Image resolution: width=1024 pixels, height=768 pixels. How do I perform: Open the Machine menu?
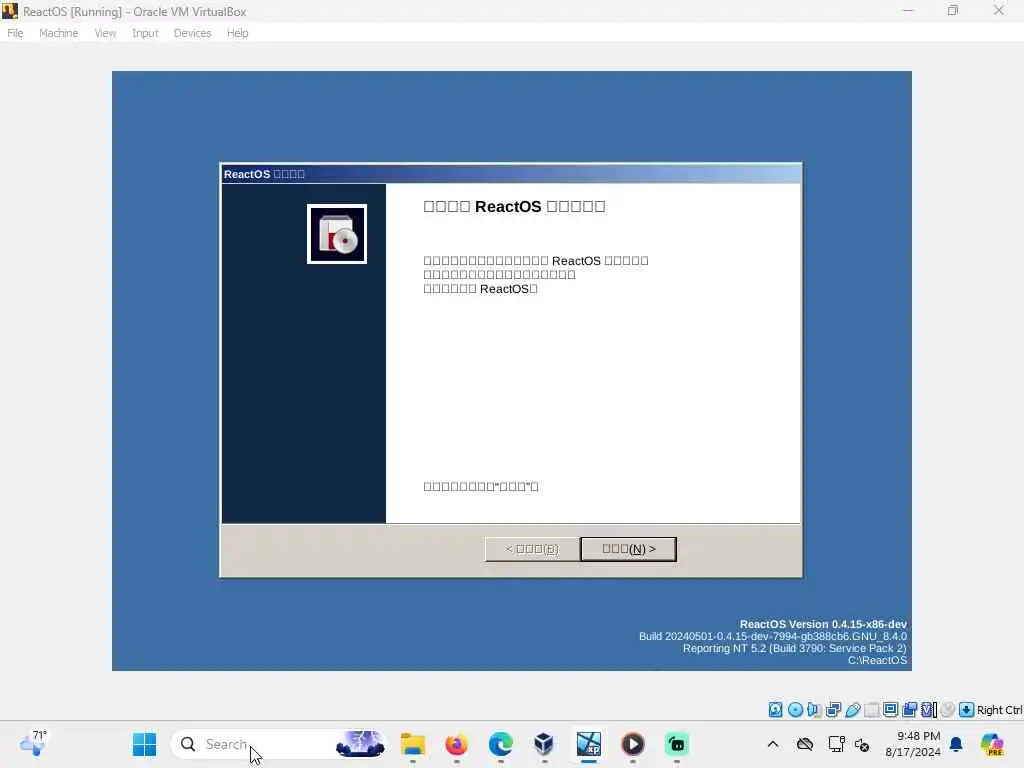[58, 33]
